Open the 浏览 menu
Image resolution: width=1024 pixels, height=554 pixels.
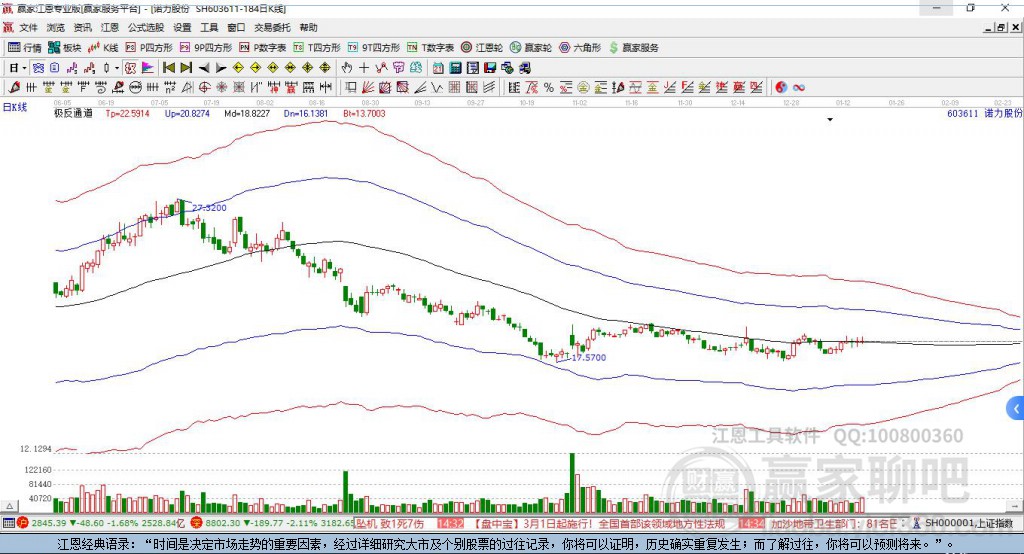tap(56, 27)
